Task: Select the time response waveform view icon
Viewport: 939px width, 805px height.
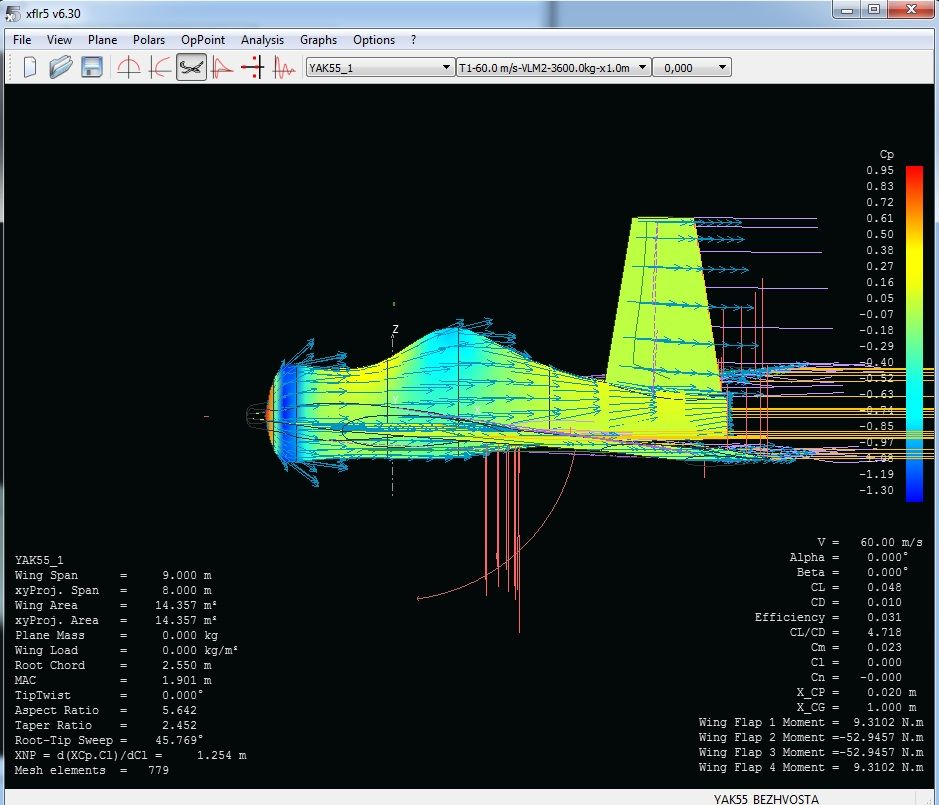Action: (284, 67)
